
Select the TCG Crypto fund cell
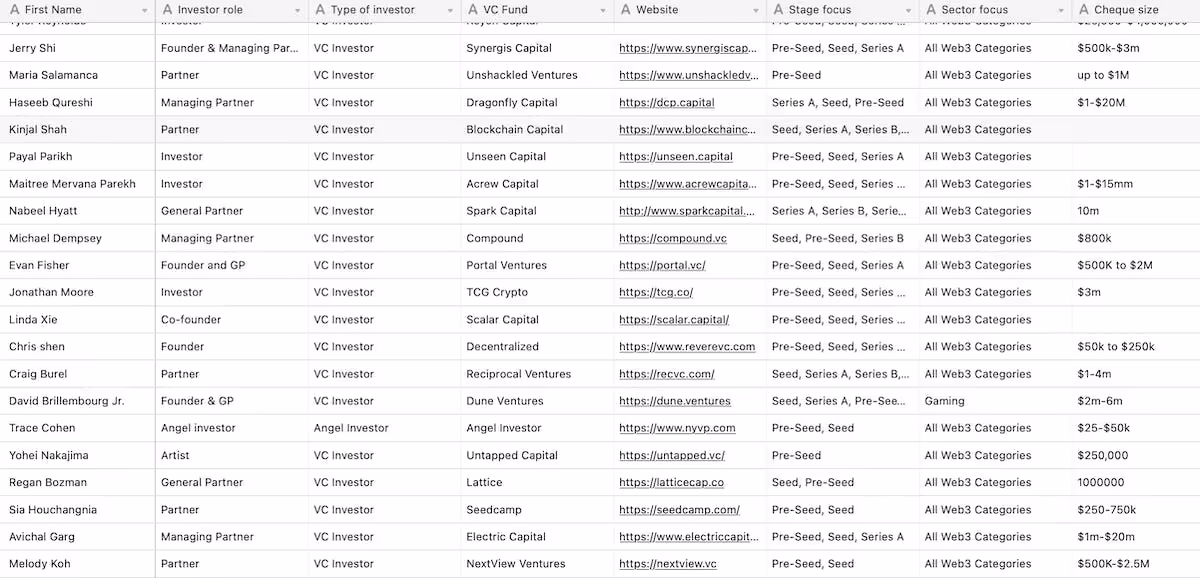(x=537, y=292)
